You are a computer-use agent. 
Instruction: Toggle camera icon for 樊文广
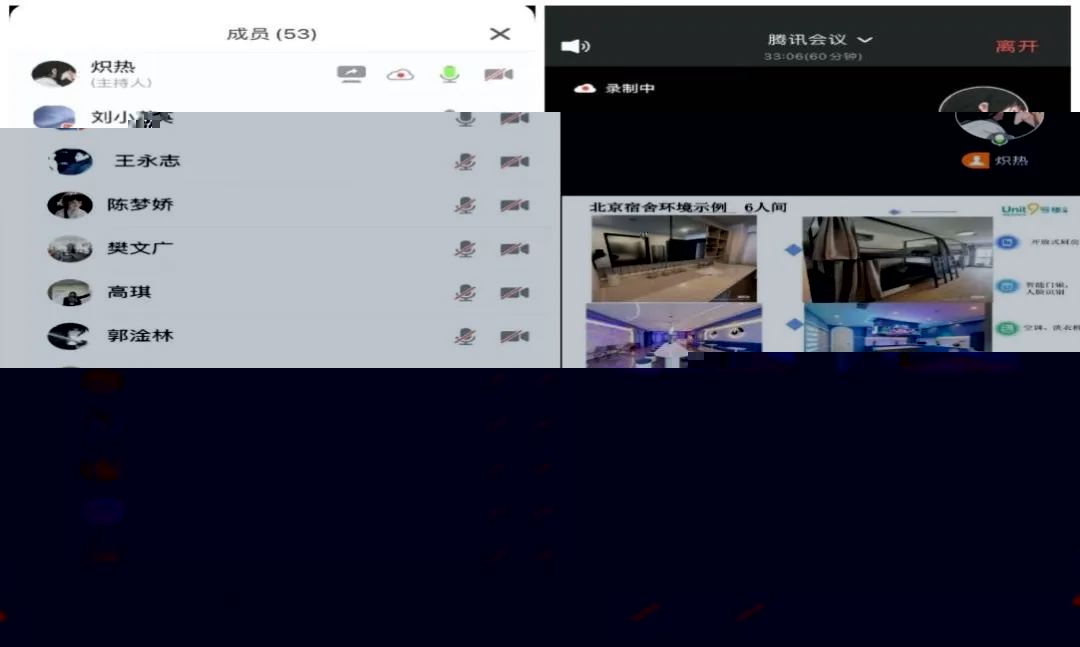pos(515,249)
